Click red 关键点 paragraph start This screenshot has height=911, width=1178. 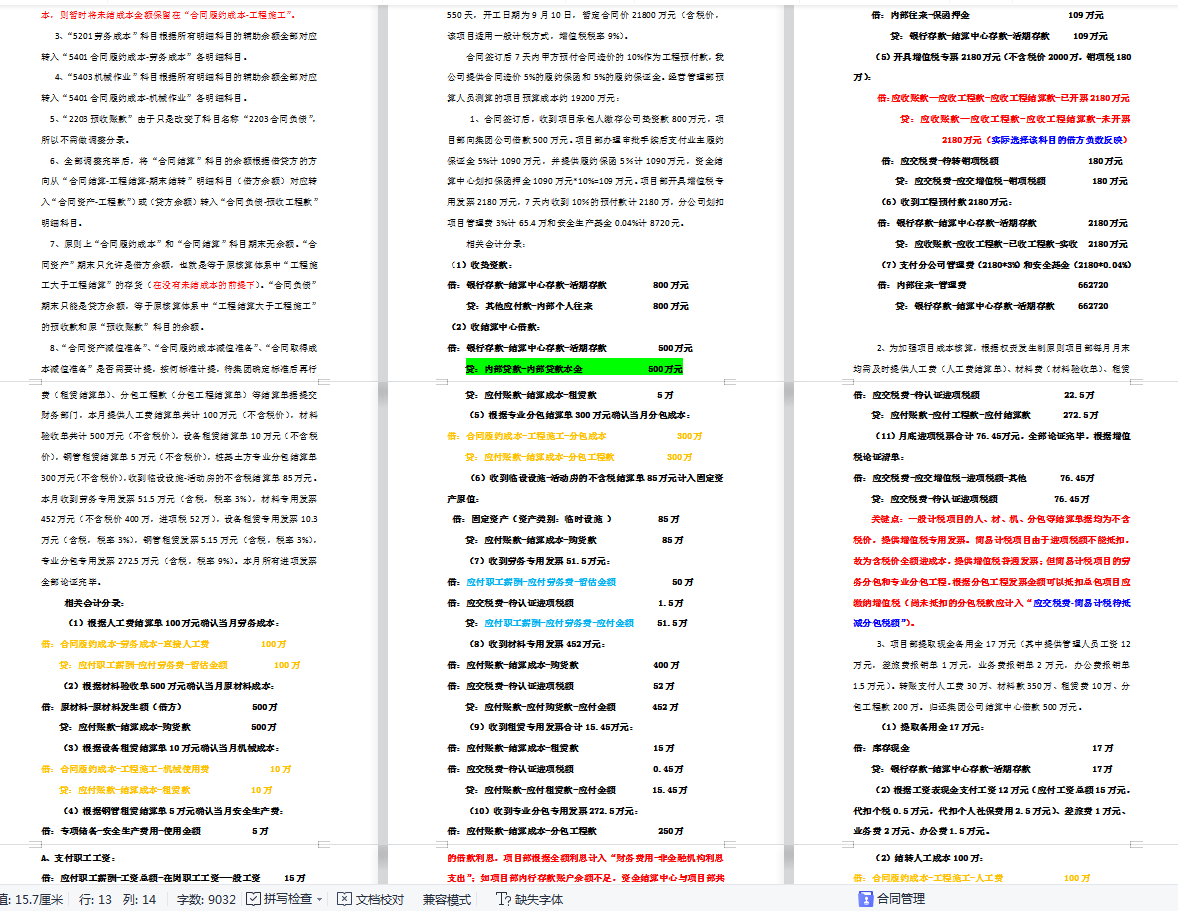click(x=888, y=519)
